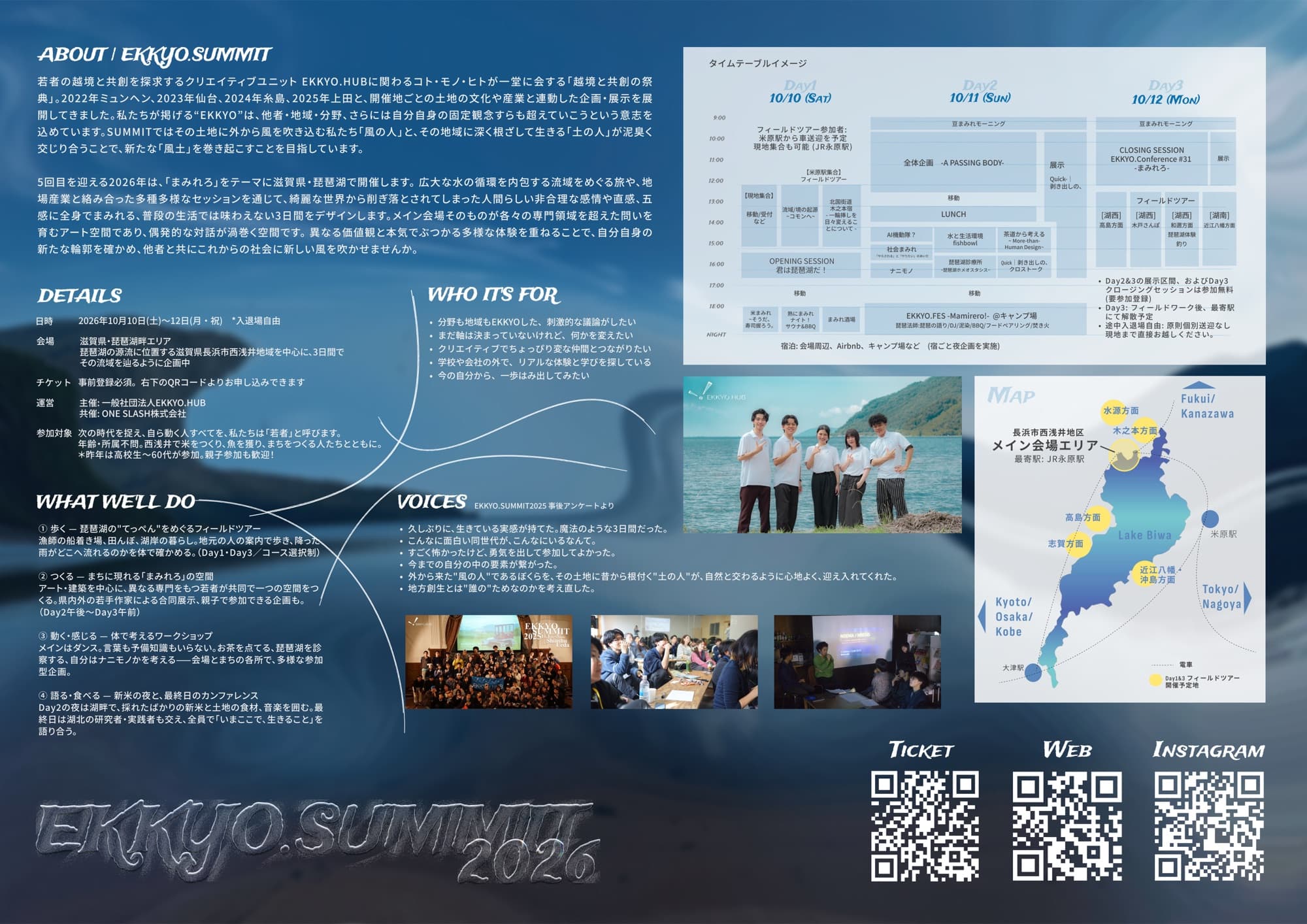
Task: Click the DETAILS heading
Action: tap(79, 296)
